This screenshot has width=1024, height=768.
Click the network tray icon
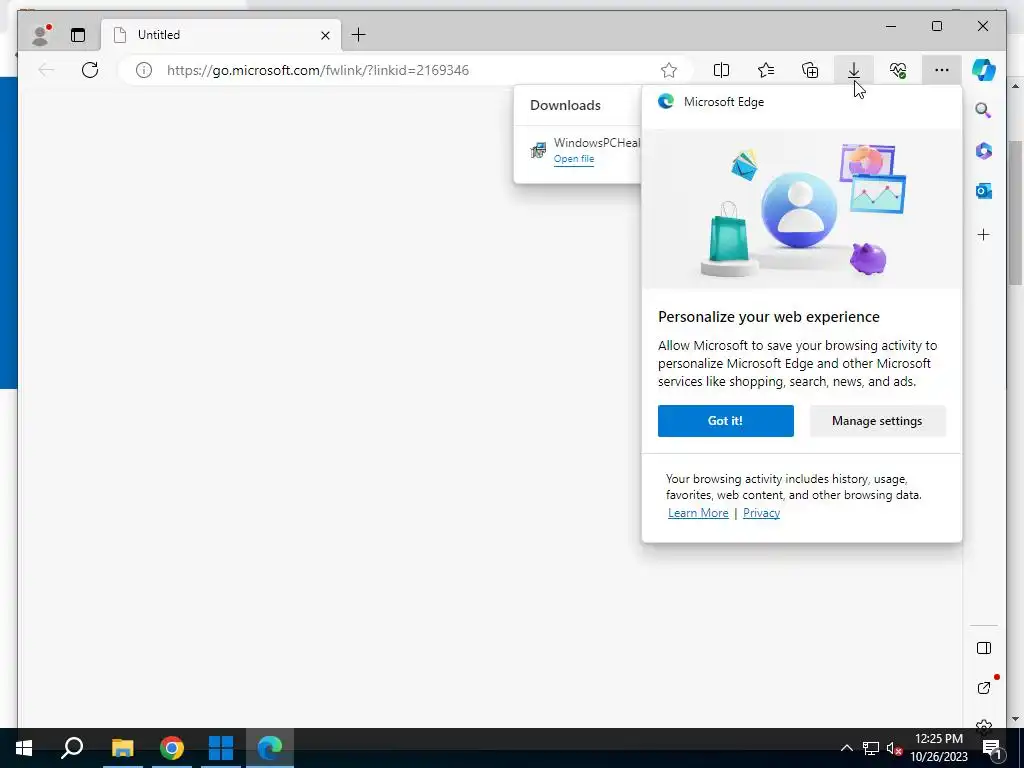coord(871,748)
